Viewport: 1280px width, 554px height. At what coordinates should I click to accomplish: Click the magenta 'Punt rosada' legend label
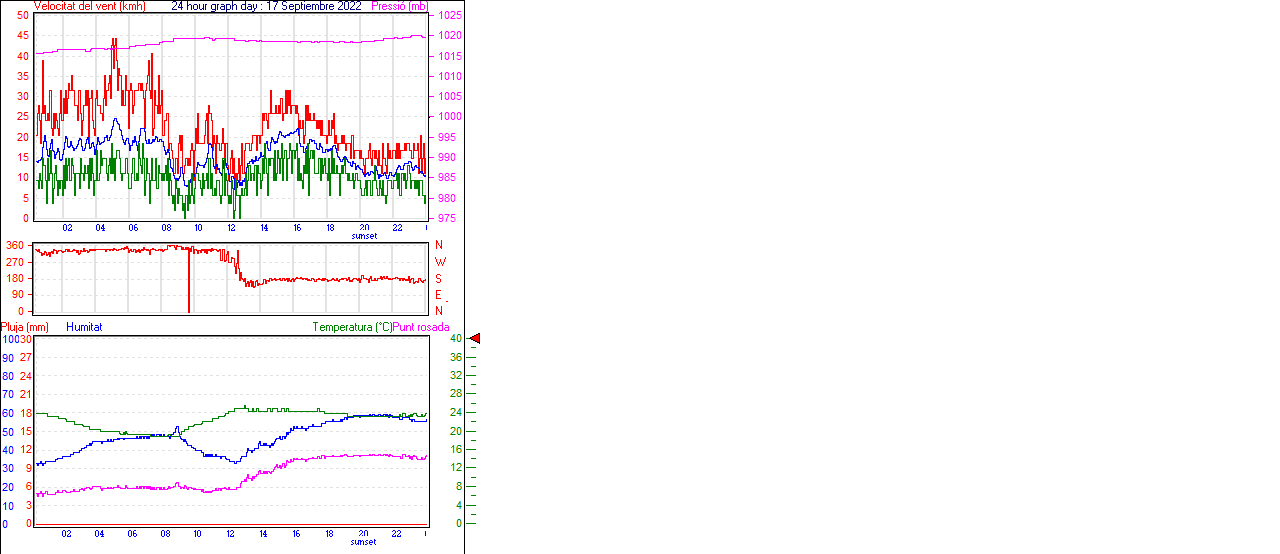421,327
